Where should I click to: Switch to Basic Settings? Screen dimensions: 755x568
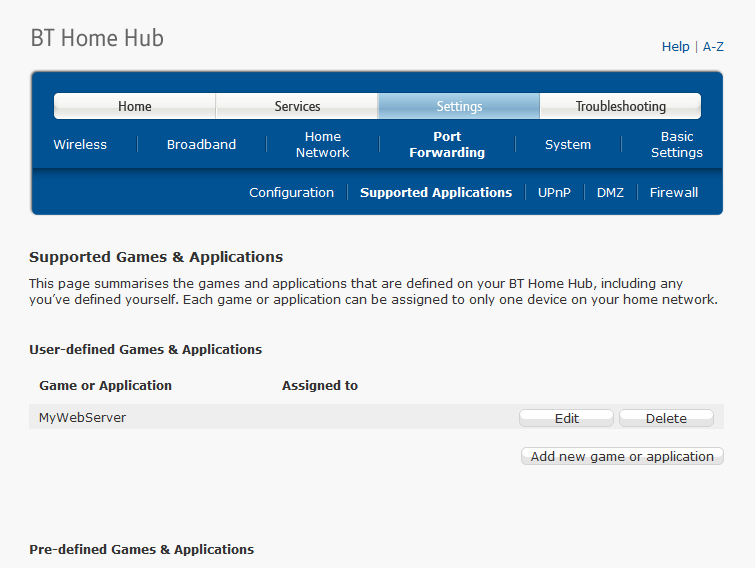pos(676,144)
